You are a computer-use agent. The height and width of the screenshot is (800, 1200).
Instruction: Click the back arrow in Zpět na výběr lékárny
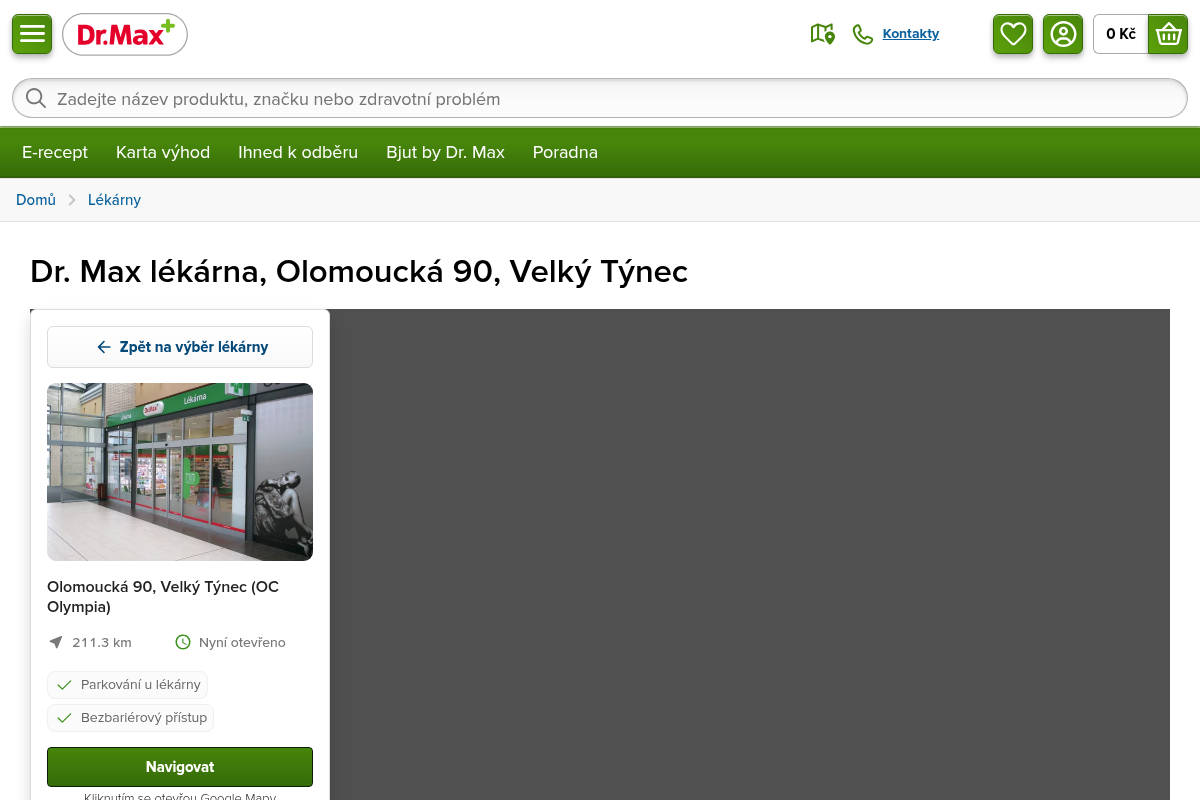[x=103, y=347]
